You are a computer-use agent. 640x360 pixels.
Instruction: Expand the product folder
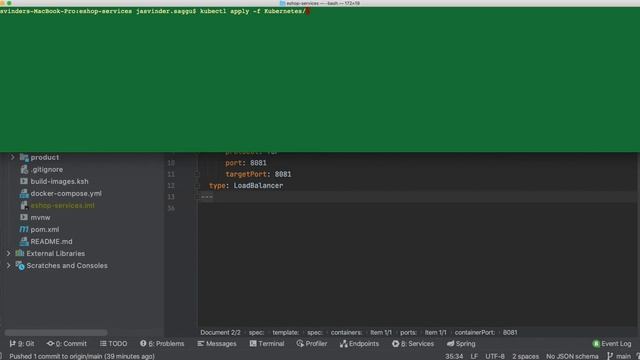(12, 157)
